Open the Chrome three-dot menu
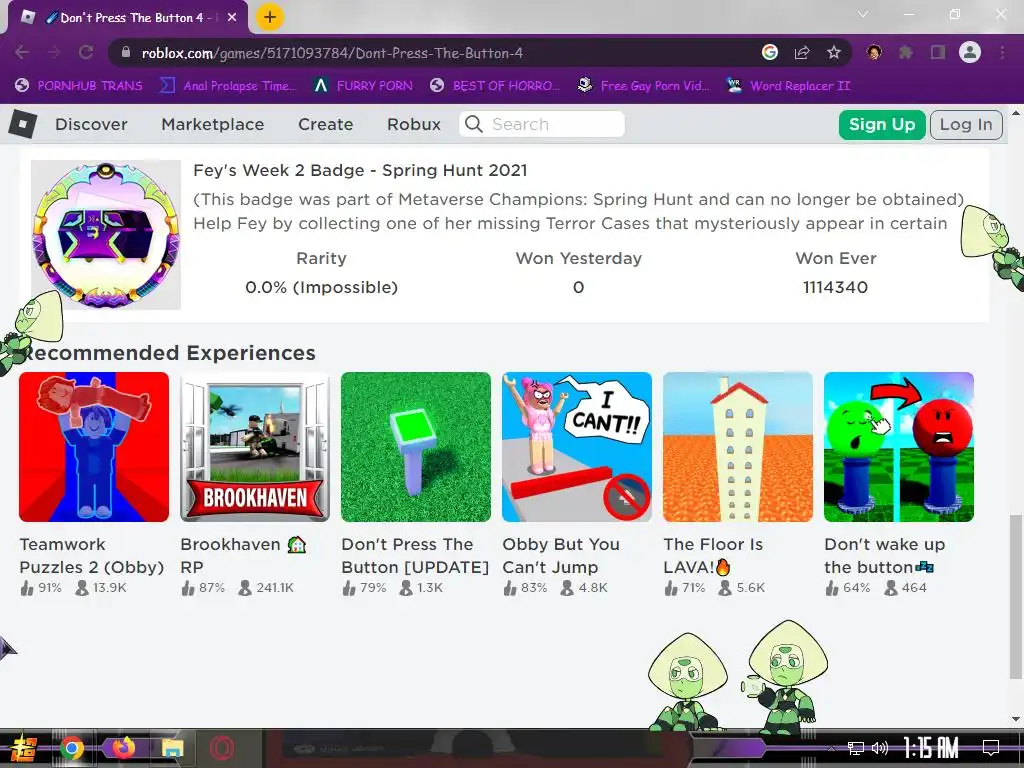Viewport: 1024px width, 768px height. point(1002,52)
